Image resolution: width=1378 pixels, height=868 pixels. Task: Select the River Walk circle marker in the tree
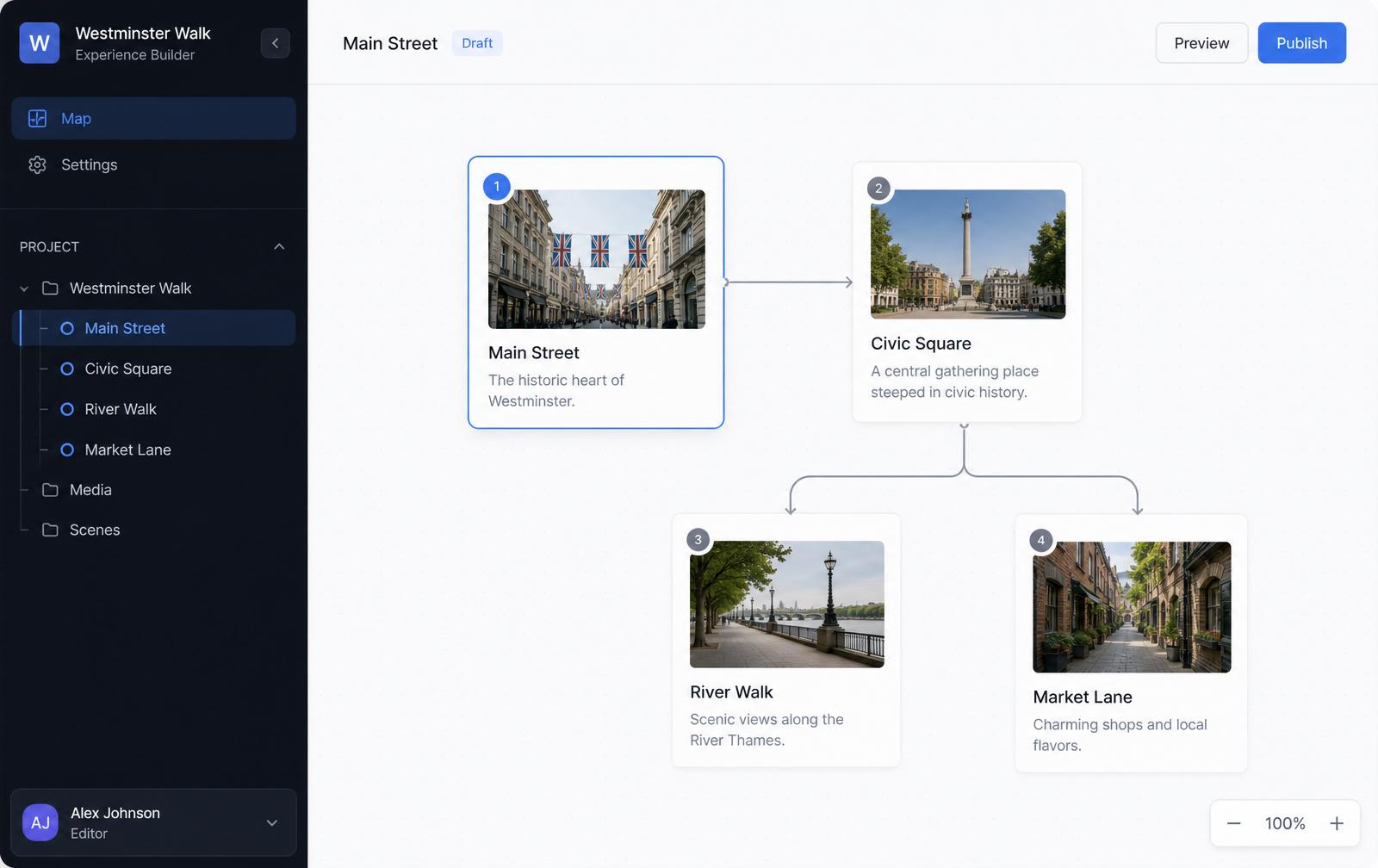click(67, 409)
